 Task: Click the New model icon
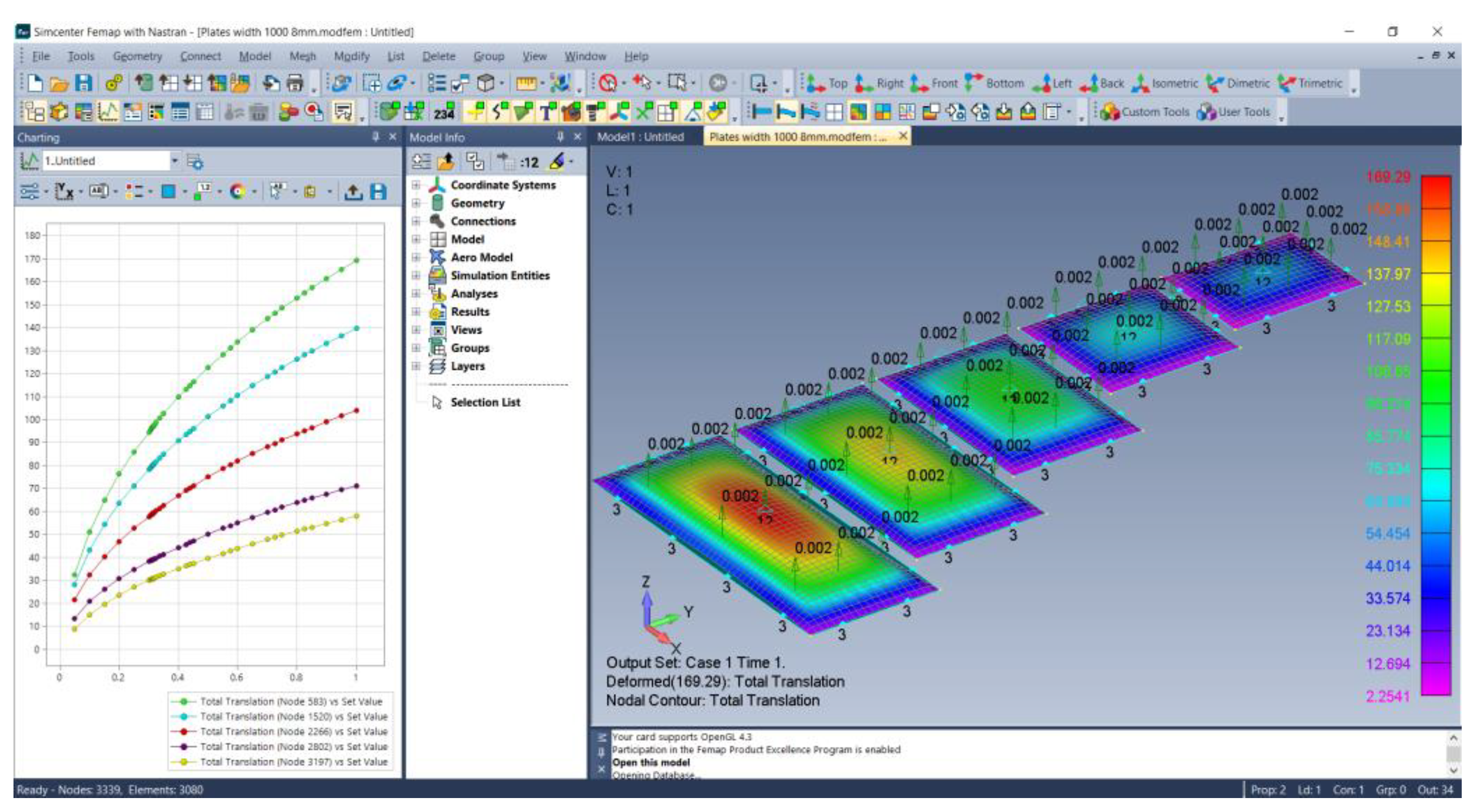point(35,83)
